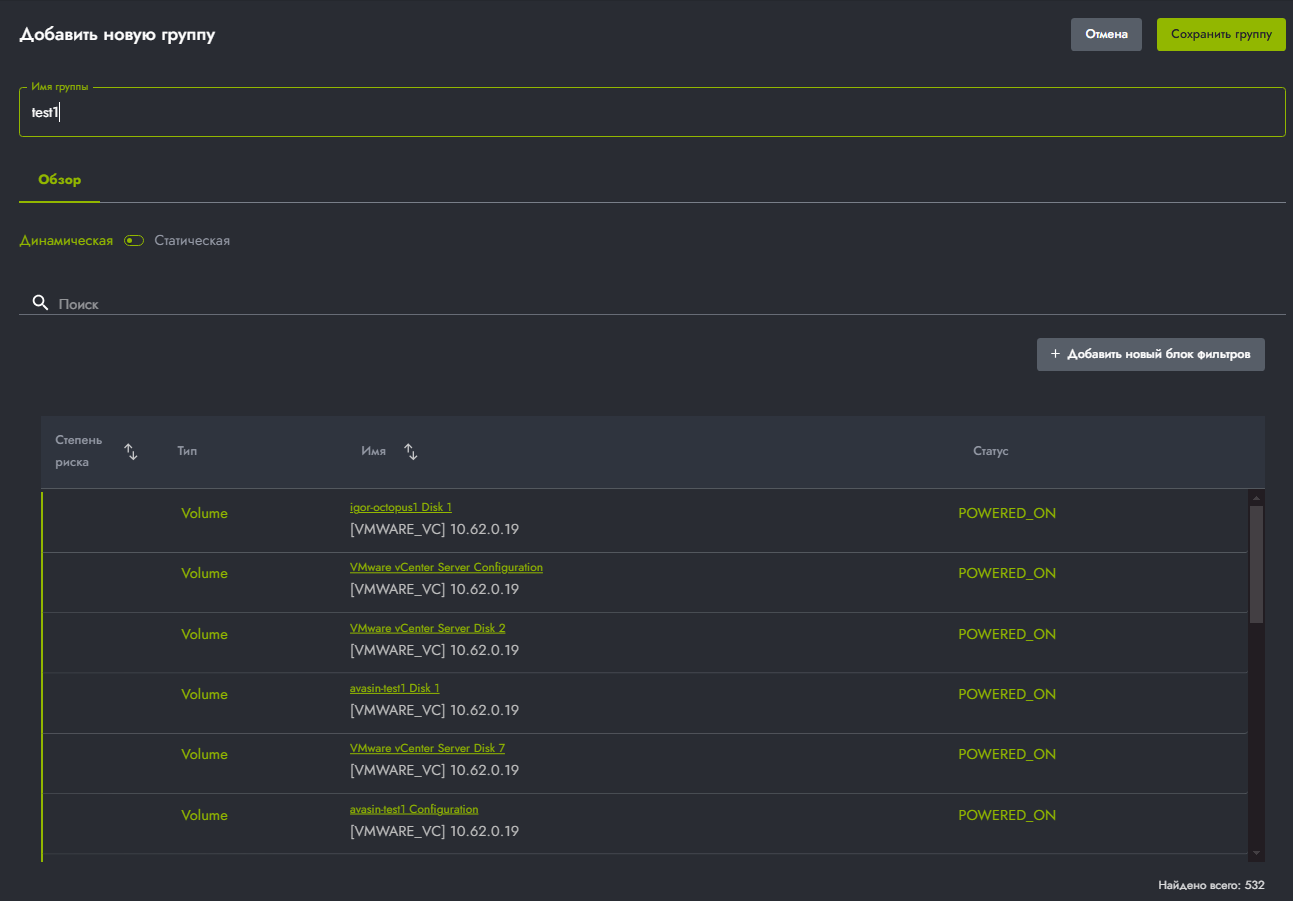Open igor-octopus1 Disk 1 link

coord(401,507)
